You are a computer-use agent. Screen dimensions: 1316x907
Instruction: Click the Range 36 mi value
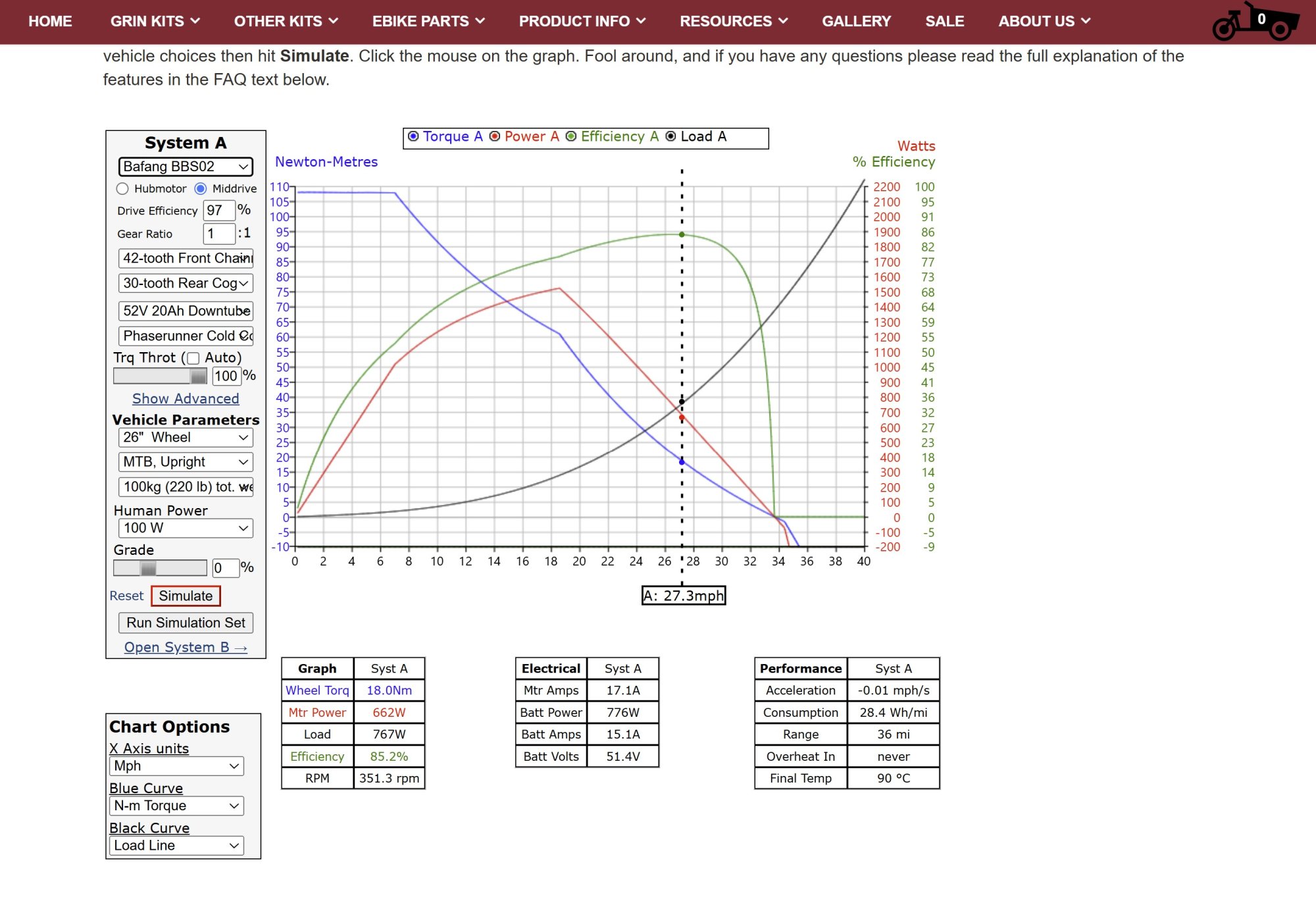tap(893, 735)
